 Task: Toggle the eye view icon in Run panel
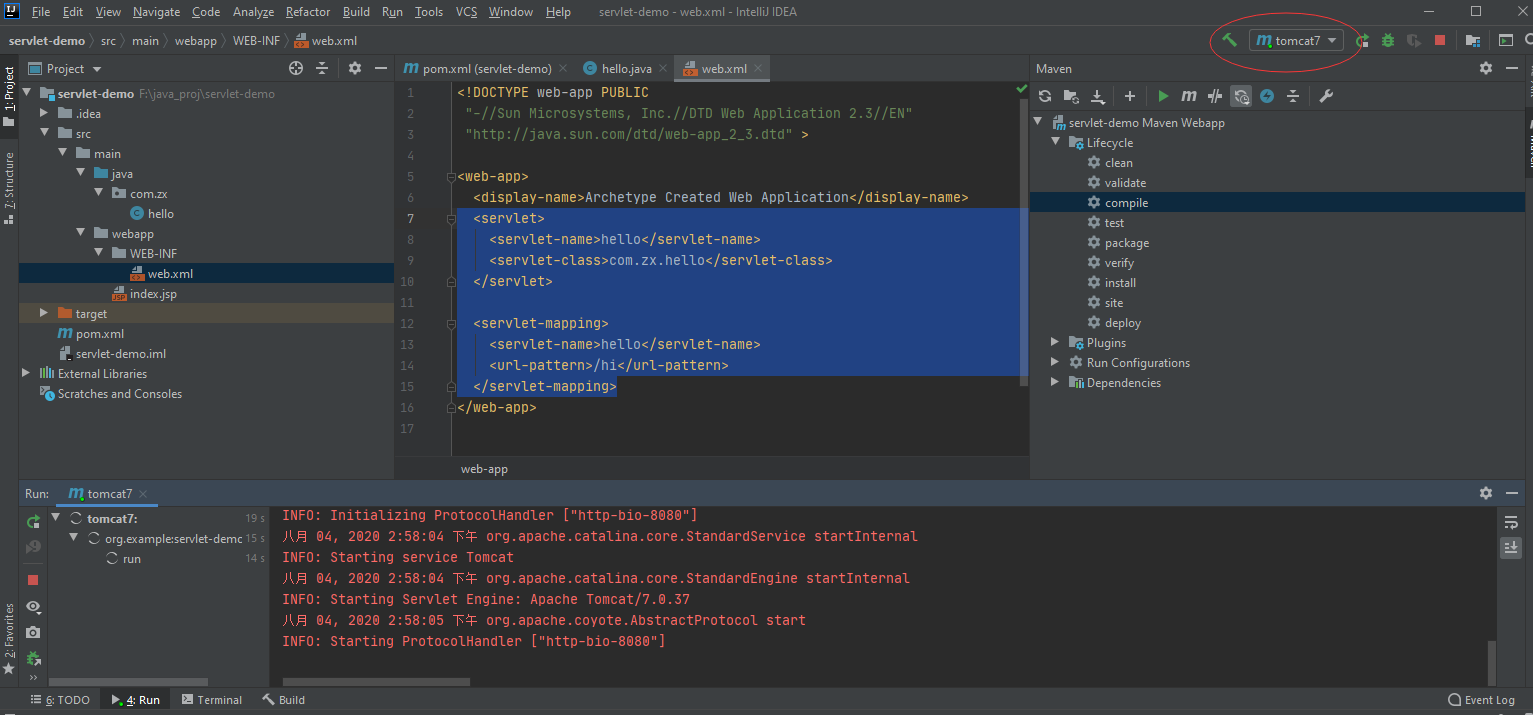click(33, 606)
